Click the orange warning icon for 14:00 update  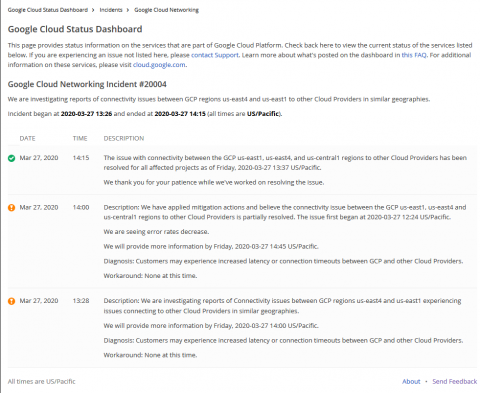(x=11, y=208)
